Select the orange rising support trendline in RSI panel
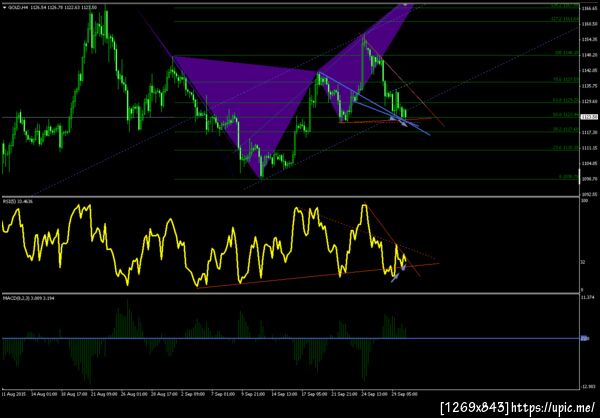 pos(318,275)
